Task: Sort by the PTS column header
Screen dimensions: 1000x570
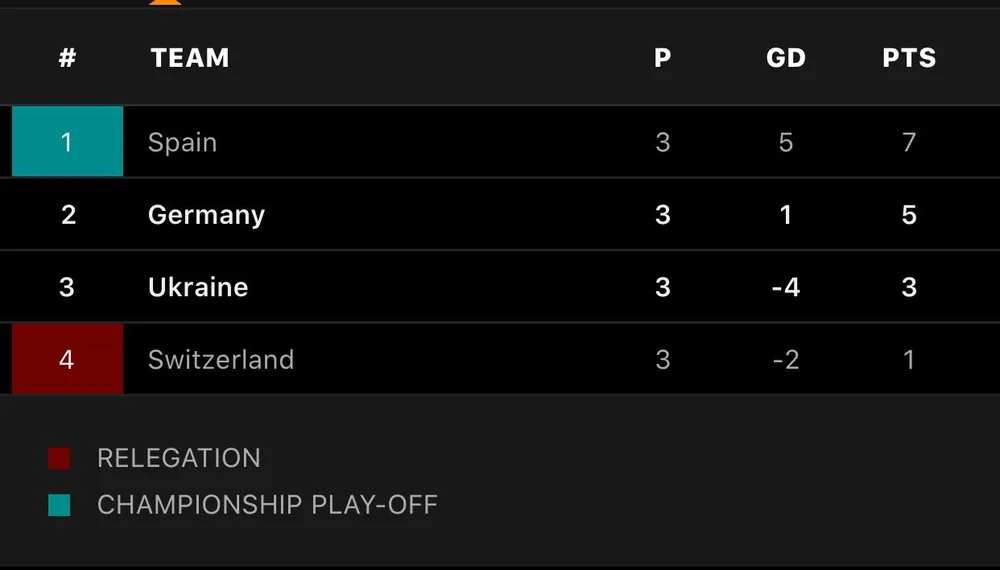Action: [x=909, y=58]
